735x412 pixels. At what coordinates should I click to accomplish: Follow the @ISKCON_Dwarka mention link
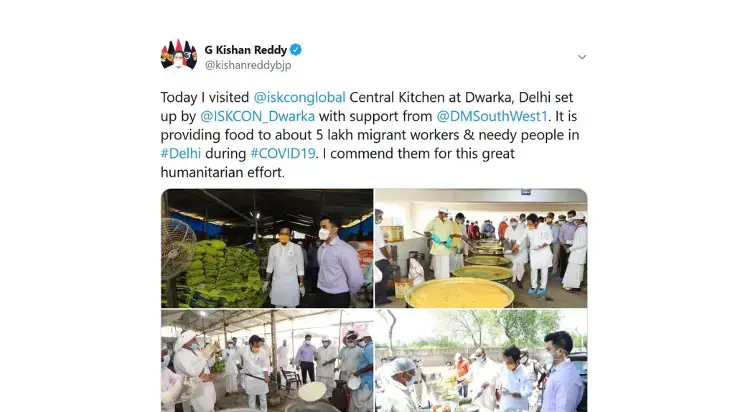click(x=257, y=116)
